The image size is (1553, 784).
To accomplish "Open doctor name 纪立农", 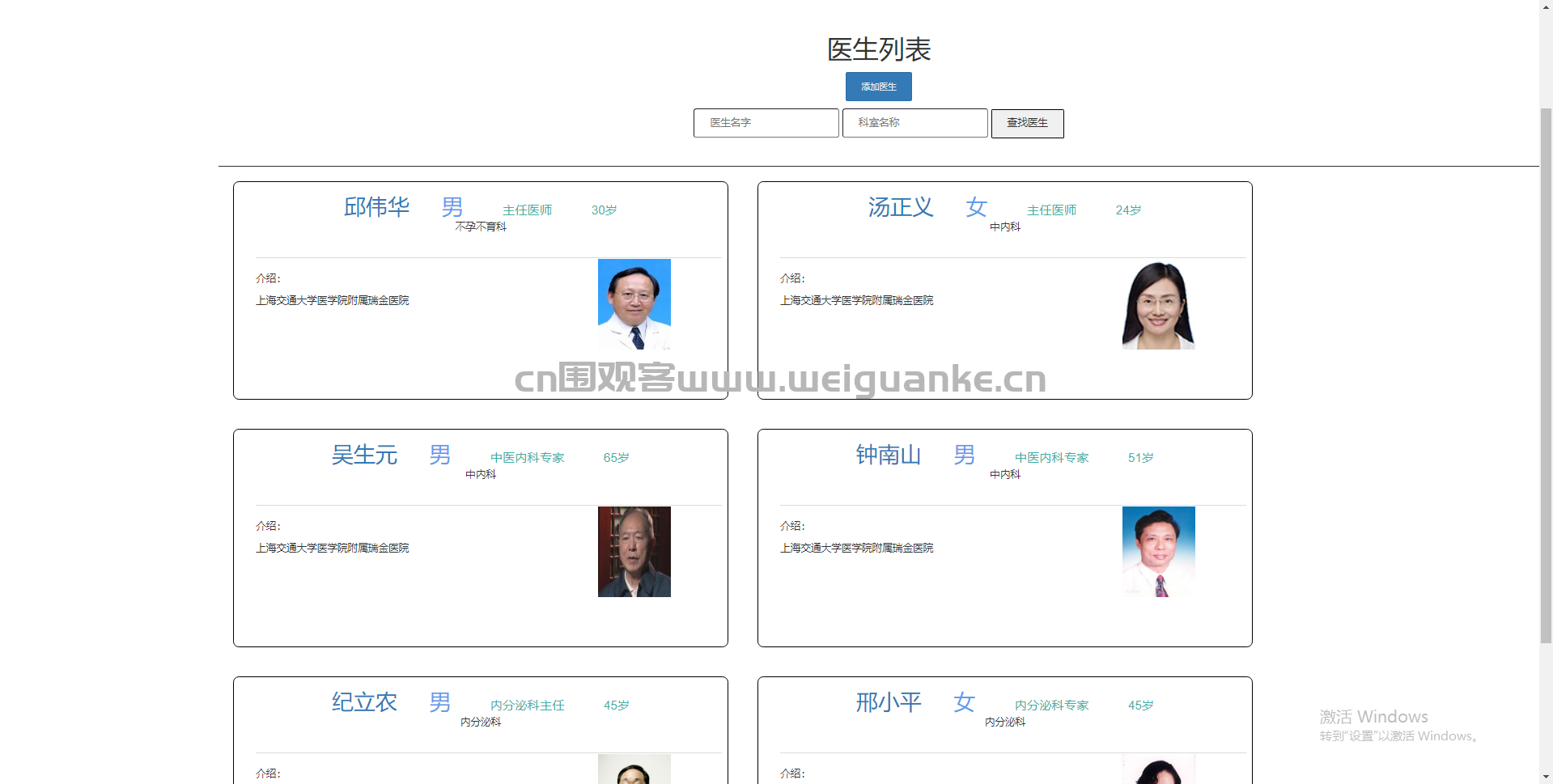I will [x=364, y=702].
